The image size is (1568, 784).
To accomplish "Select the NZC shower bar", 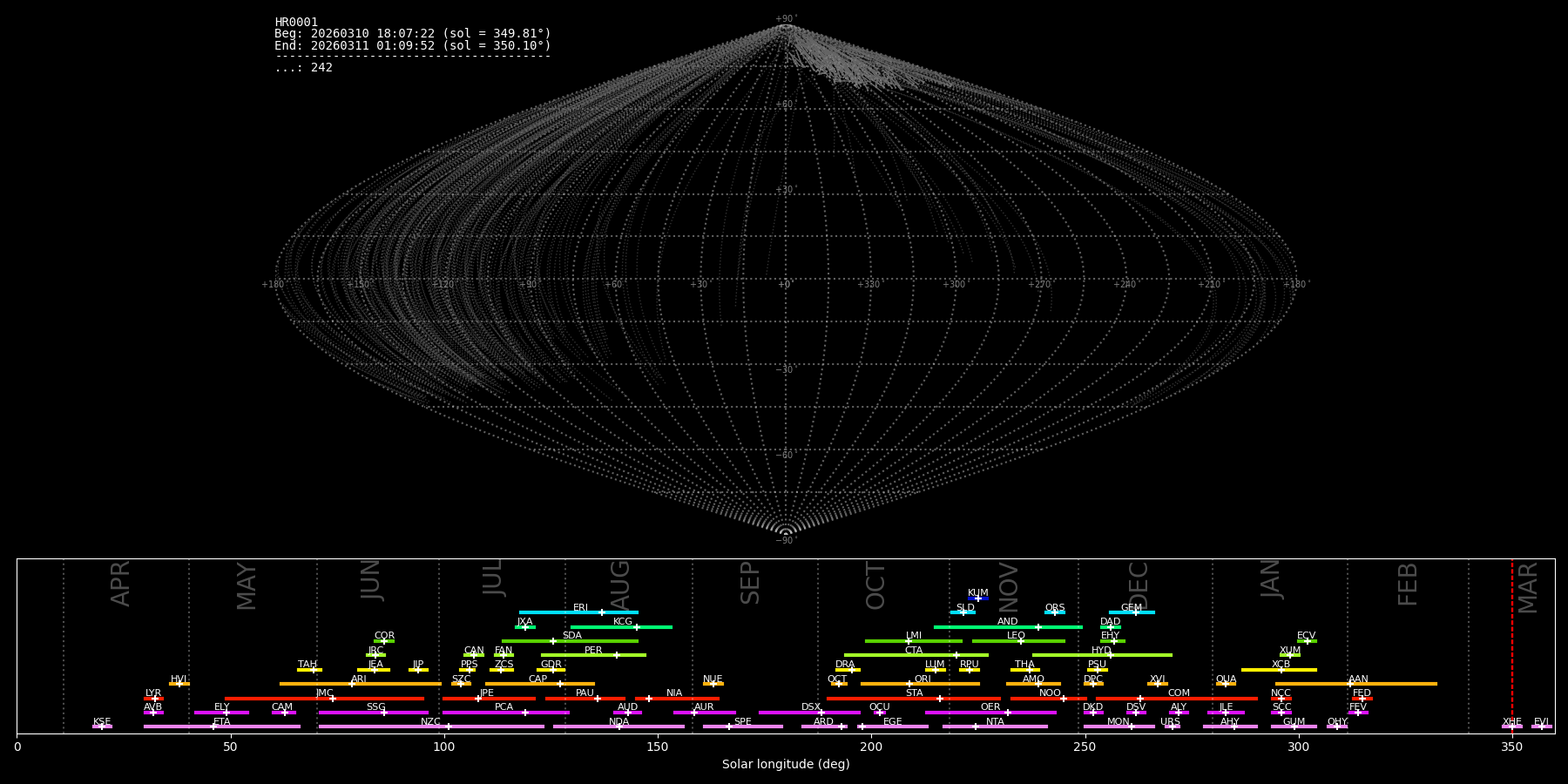I will point(431,727).
